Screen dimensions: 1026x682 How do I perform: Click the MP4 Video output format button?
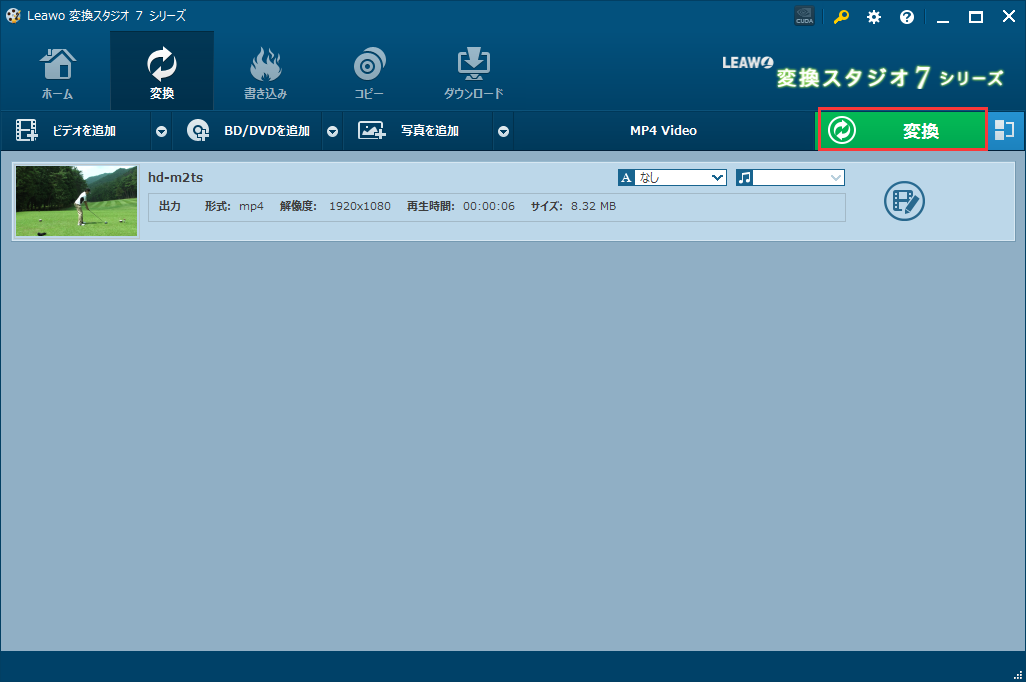663,131
